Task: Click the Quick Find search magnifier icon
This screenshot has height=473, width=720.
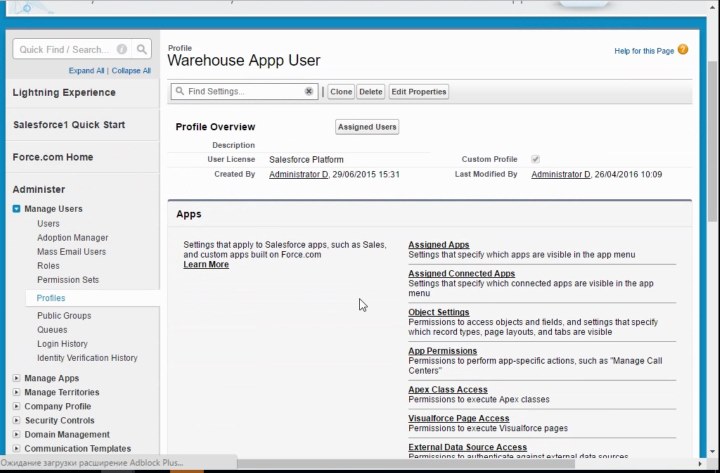Action: coord(141,49)
